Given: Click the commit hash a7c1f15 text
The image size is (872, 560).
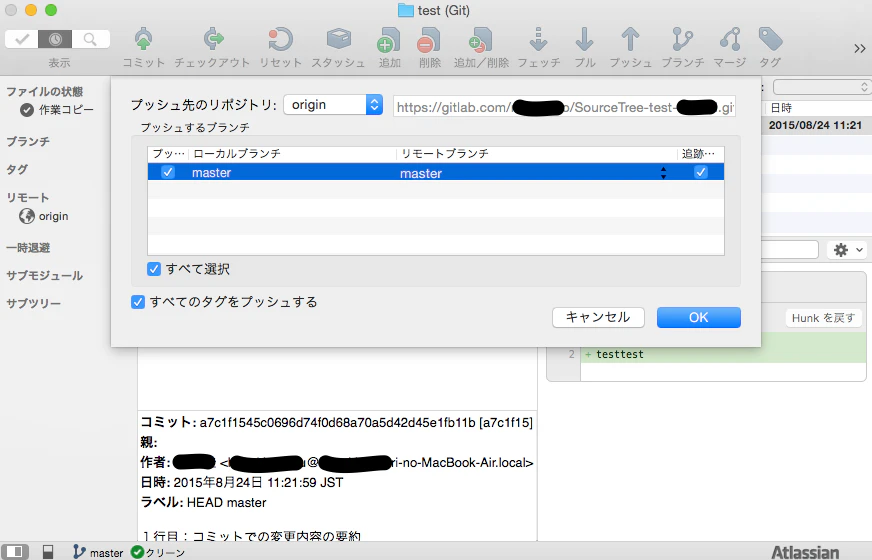Looking at the screenshot, I should [x=507, y=423].
